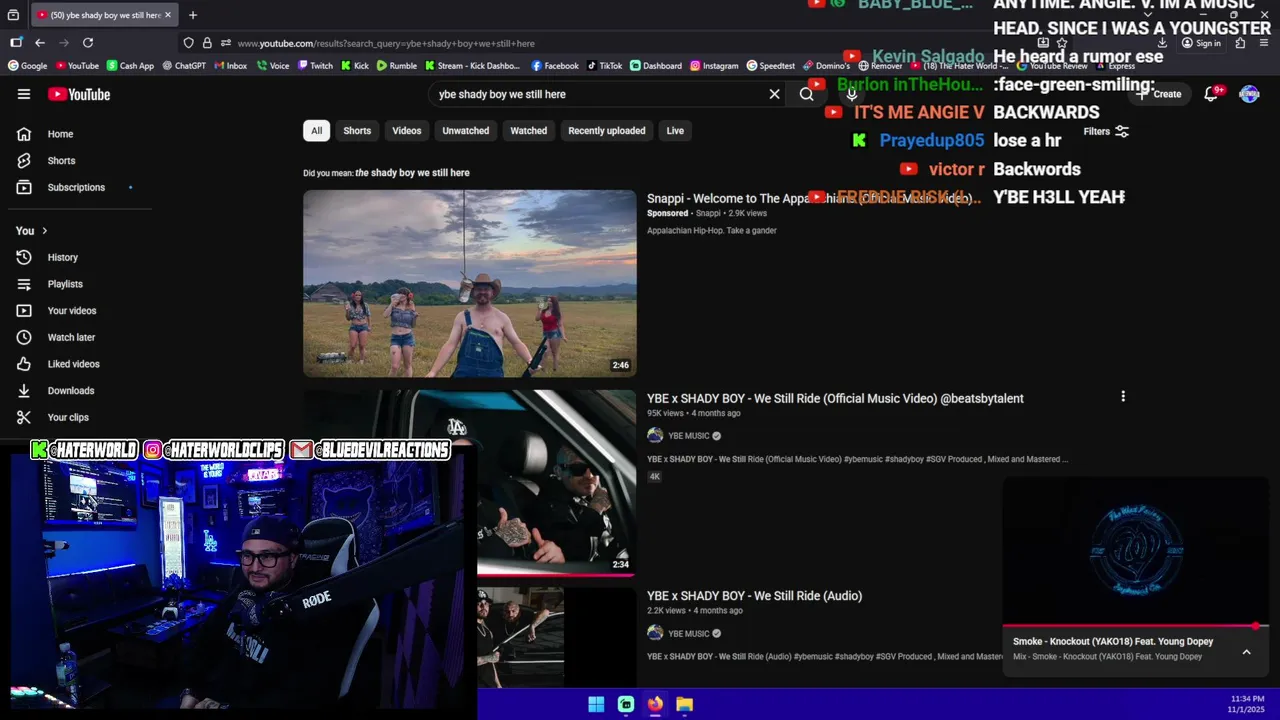Open File Explorer from taskbar
Viewport: 1280px width, 720px height.
[684, 704]
